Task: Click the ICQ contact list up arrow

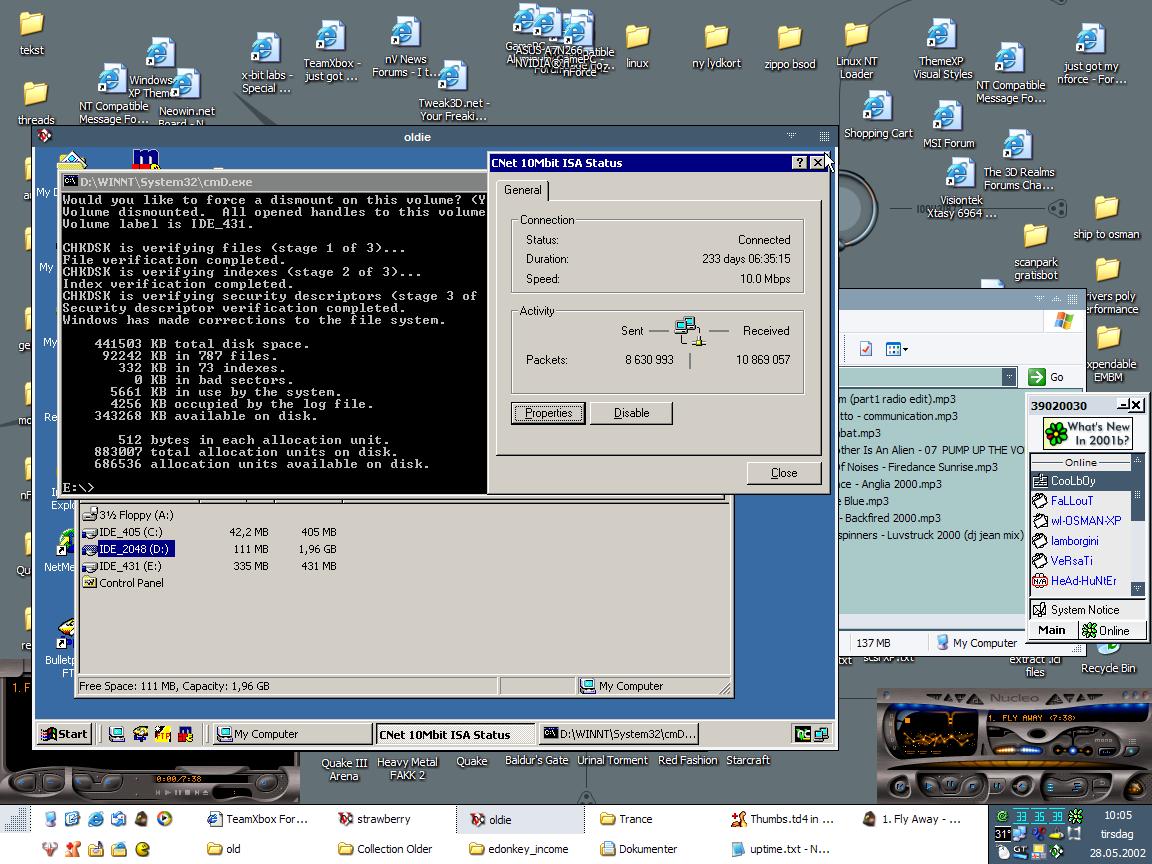Action: click(1137, 460)
